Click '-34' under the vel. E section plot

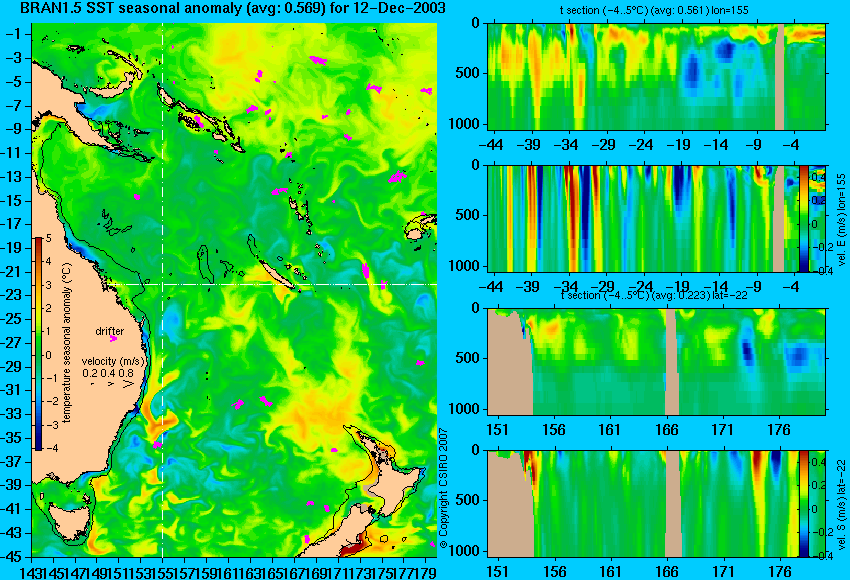pos(566,286)
